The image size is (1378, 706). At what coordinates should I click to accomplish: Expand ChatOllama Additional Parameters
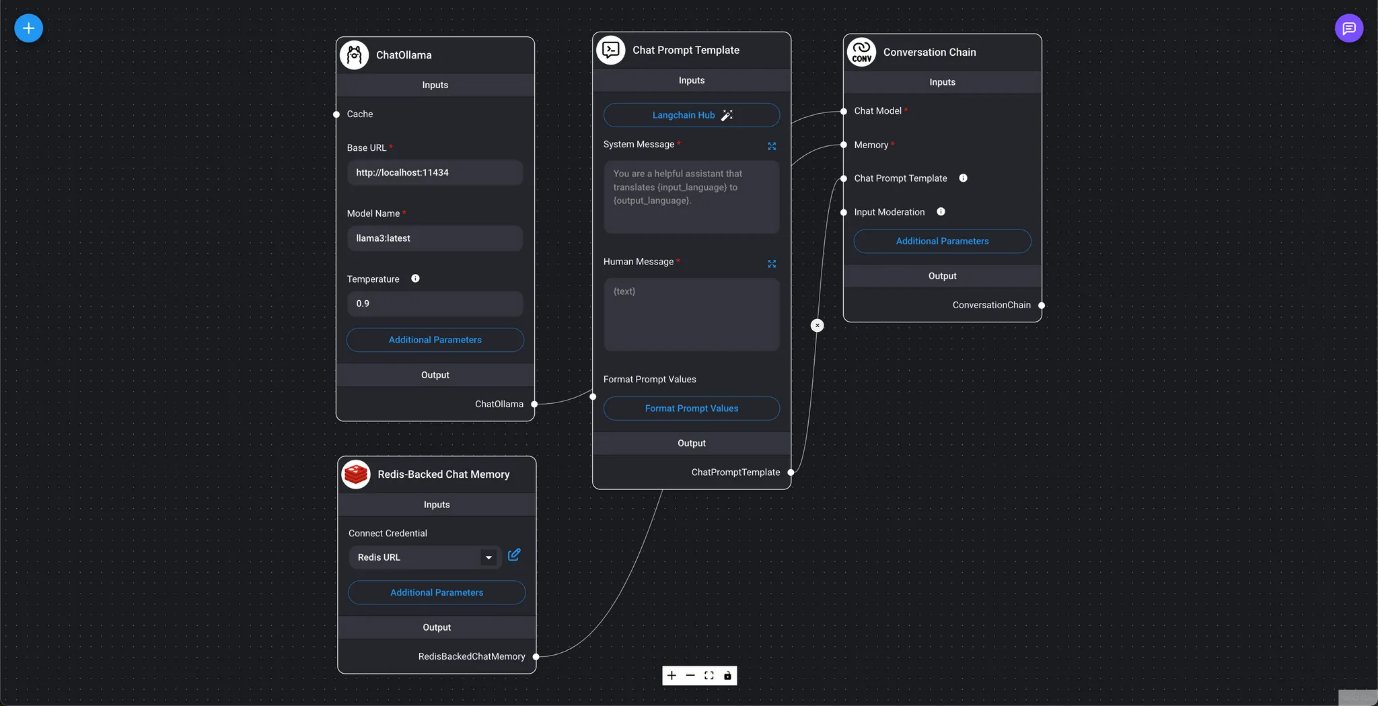pyautogui.click(x=435, y=340)
